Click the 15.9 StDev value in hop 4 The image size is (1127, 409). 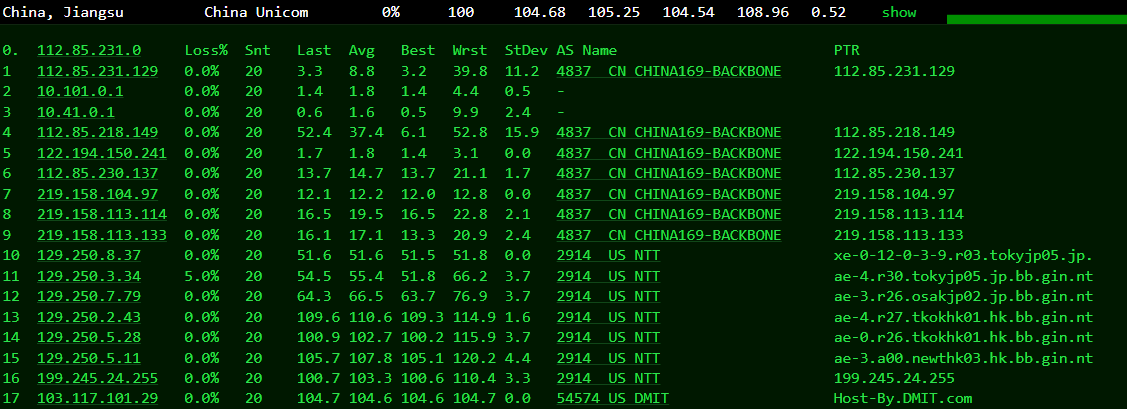point(522,132)
